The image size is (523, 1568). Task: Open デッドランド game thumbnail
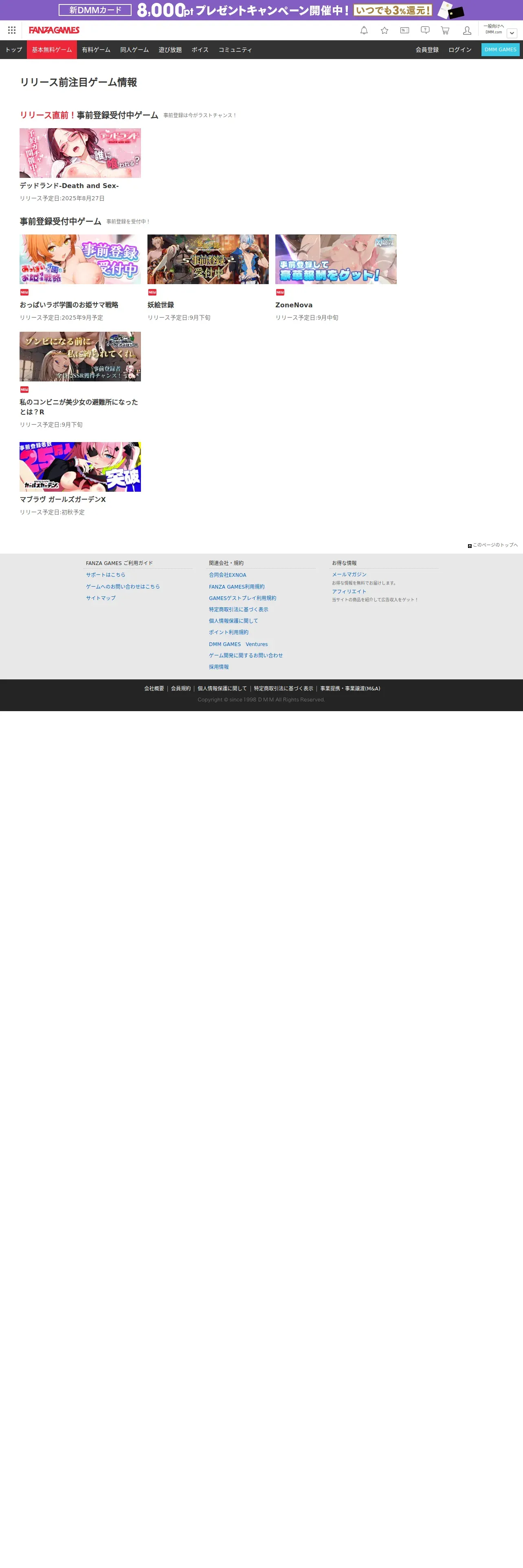[x=80, y=153]
